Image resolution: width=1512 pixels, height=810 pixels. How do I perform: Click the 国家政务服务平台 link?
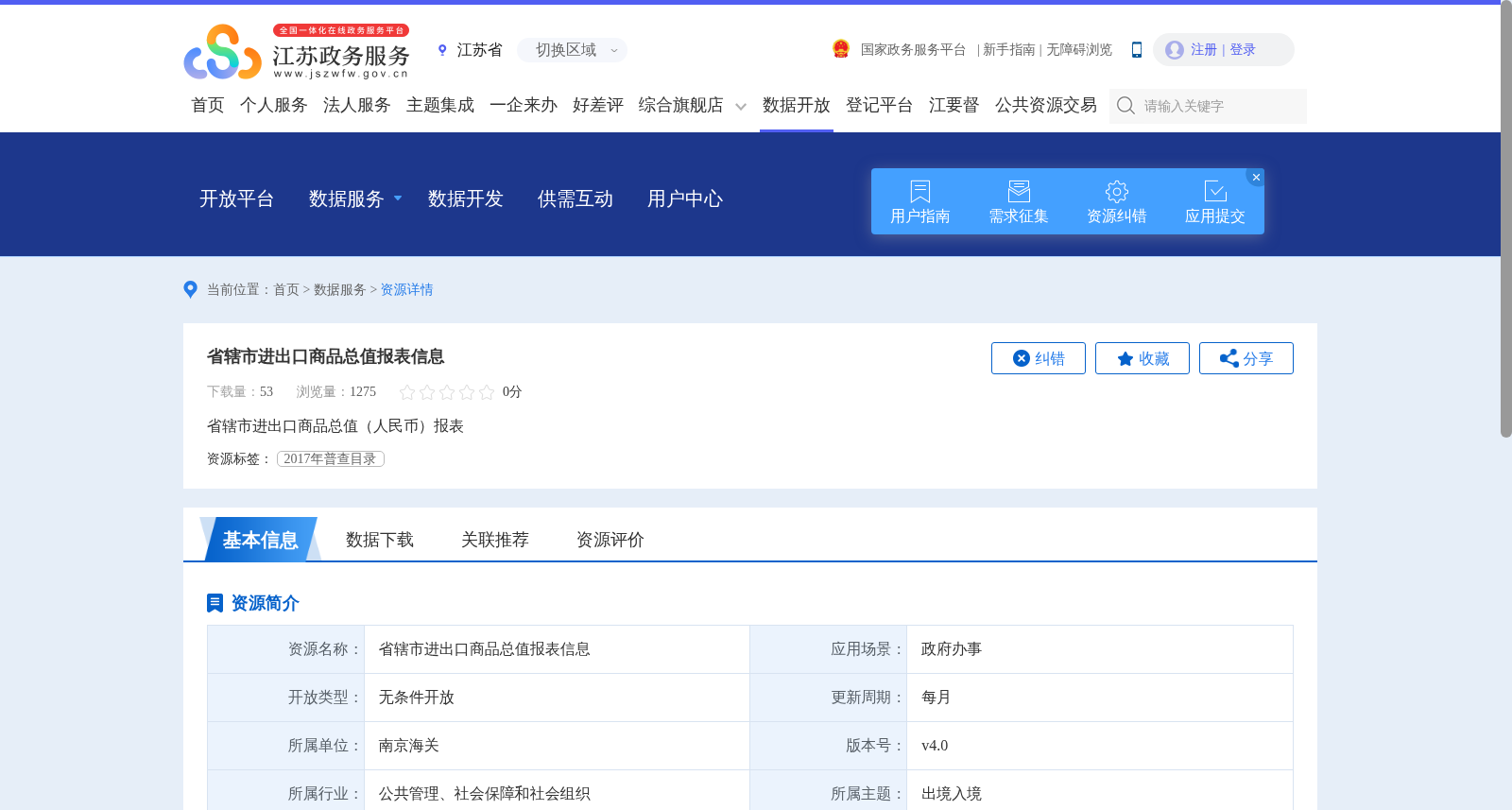click(913, 50)
